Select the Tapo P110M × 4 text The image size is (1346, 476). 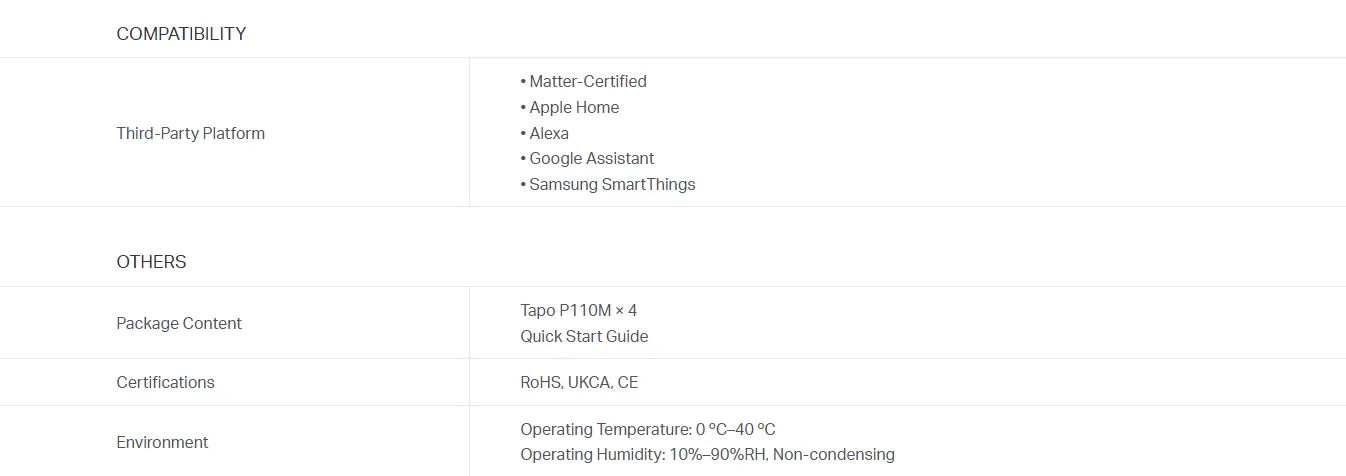click(578, 310)
